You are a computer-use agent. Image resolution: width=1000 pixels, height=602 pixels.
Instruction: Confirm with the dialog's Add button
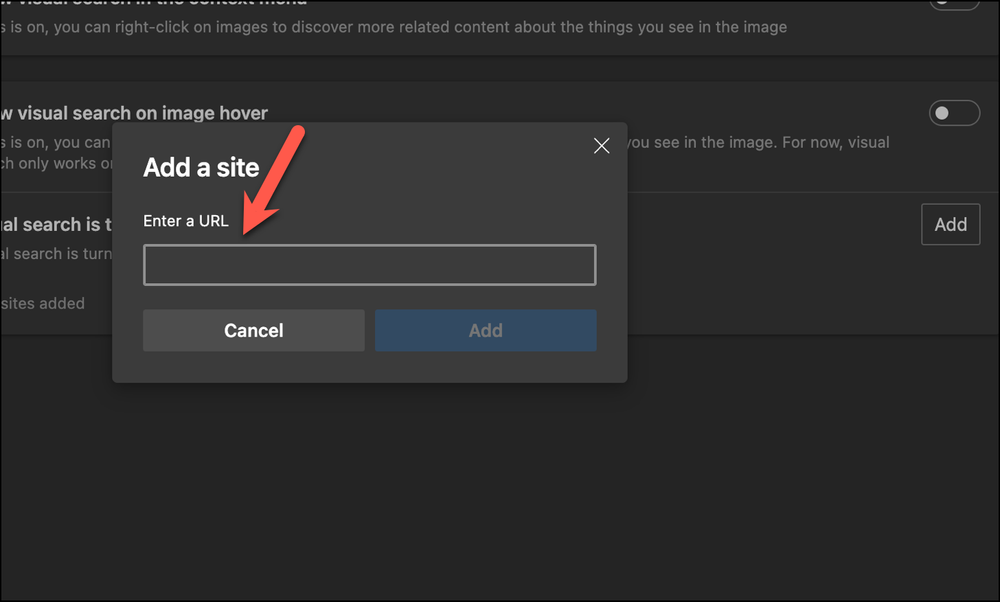point(485,330)
